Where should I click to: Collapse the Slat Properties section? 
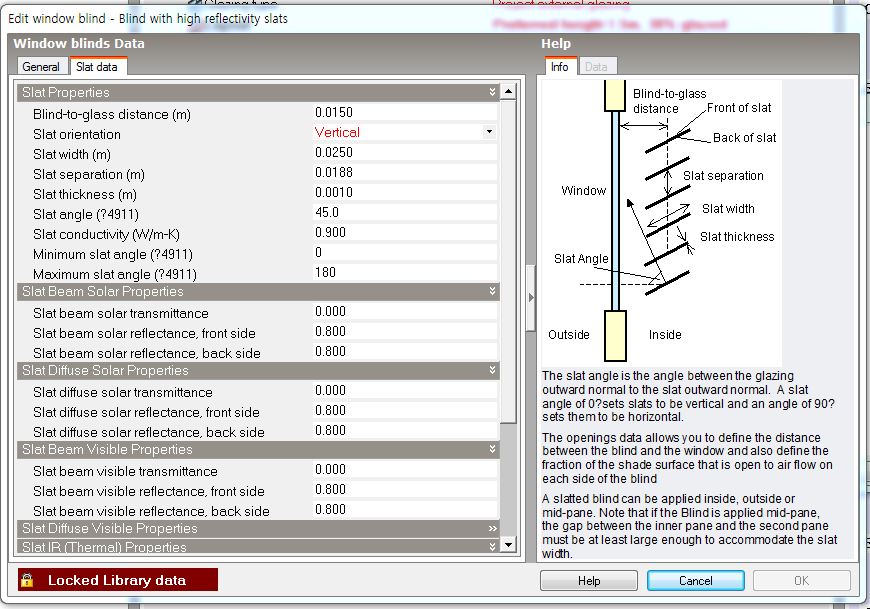[x=492, y=93]
